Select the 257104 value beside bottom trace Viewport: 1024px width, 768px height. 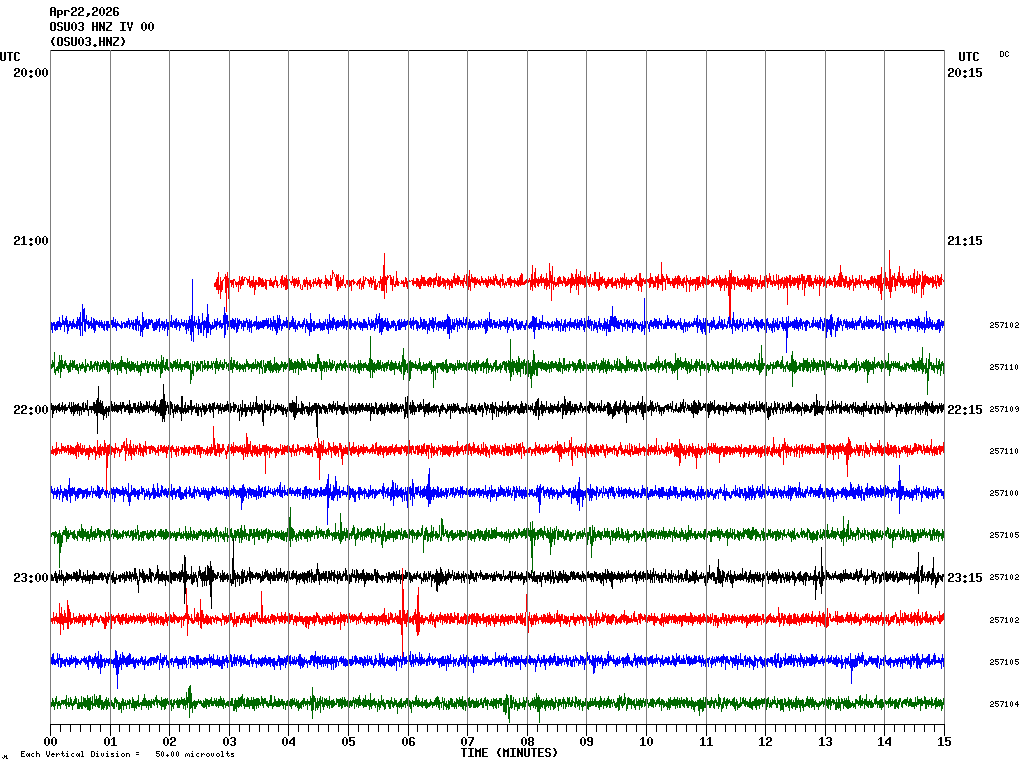[x=1004, y=704]
